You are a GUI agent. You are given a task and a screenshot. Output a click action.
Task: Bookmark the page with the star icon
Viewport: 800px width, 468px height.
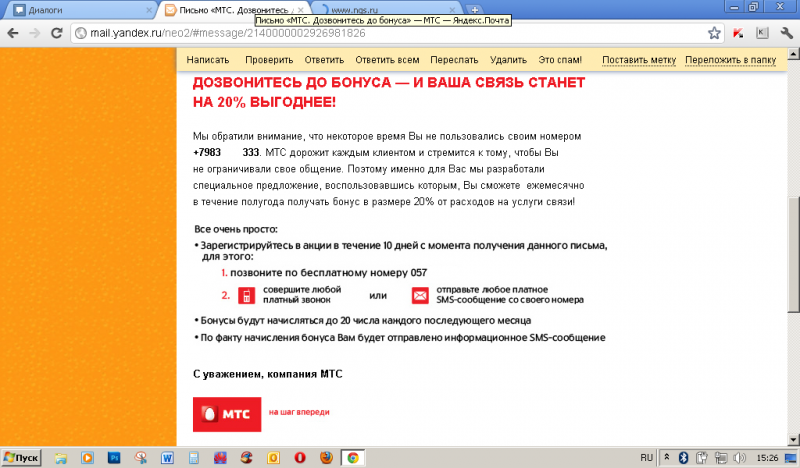tap(715, 32)
